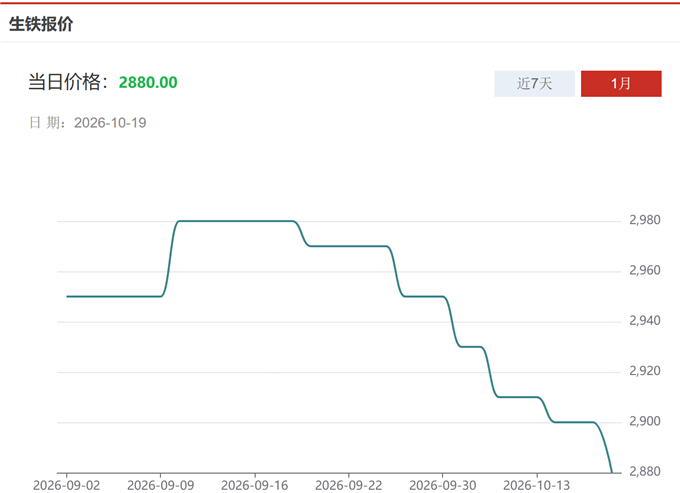Viewport: 680px width, 493px height.
Task: Switch chart to 近7天 range
Action: (534, 84)
